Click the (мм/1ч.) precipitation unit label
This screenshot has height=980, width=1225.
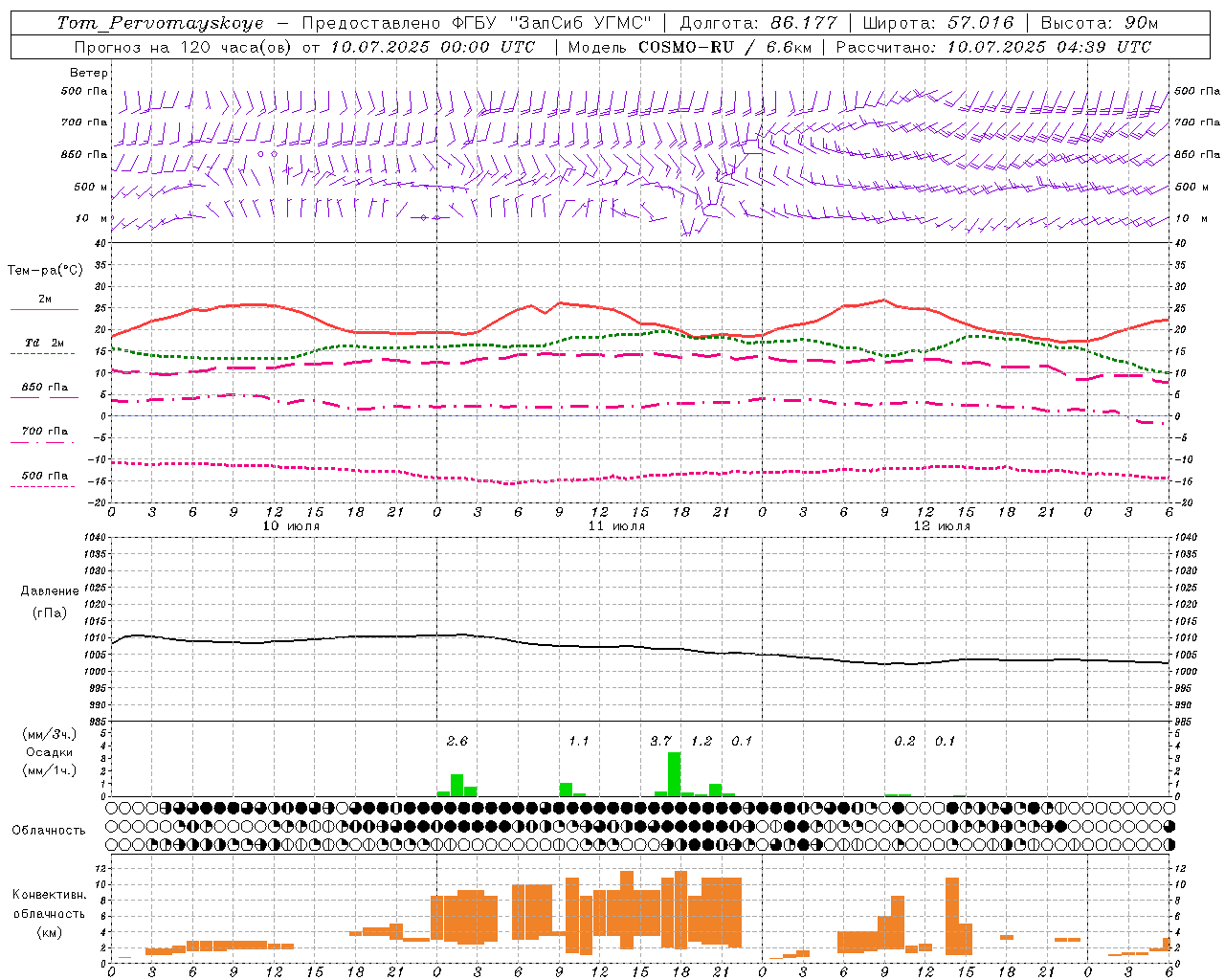click(x=50, y=770)
